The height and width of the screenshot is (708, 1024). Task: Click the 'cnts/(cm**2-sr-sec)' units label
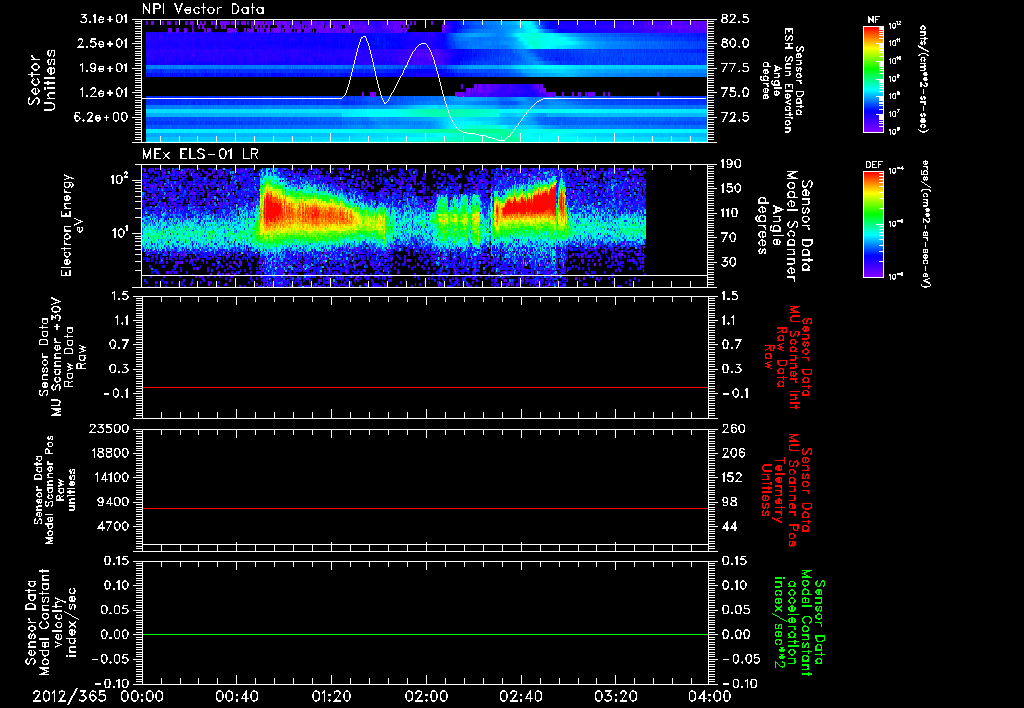pyautogui.click(x=923, y=79)
